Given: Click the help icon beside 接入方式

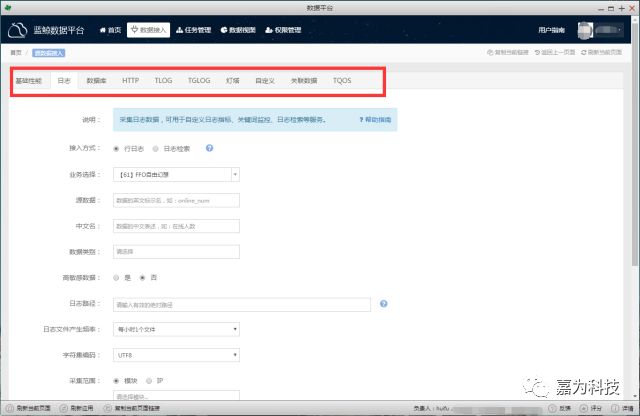Looking at the screenshot, I should pyautogui.click(x=209, y=148).
